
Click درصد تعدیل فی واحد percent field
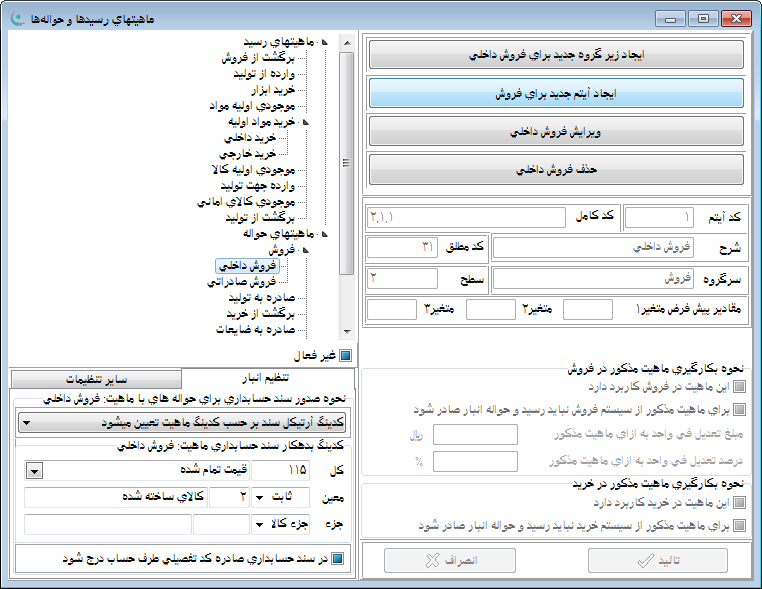click(x=475, y=462)
